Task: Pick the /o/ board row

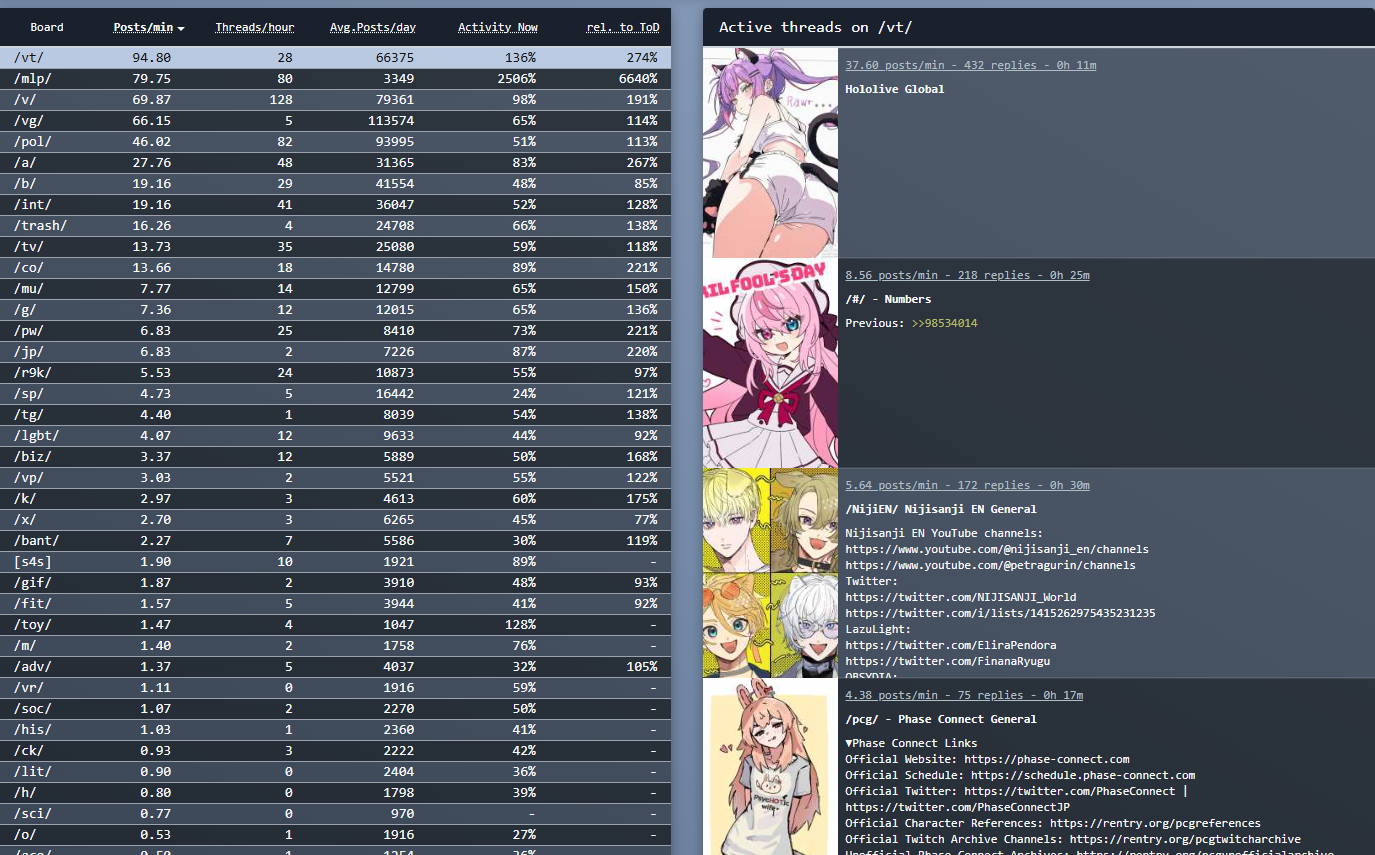Action: [336, 834]
